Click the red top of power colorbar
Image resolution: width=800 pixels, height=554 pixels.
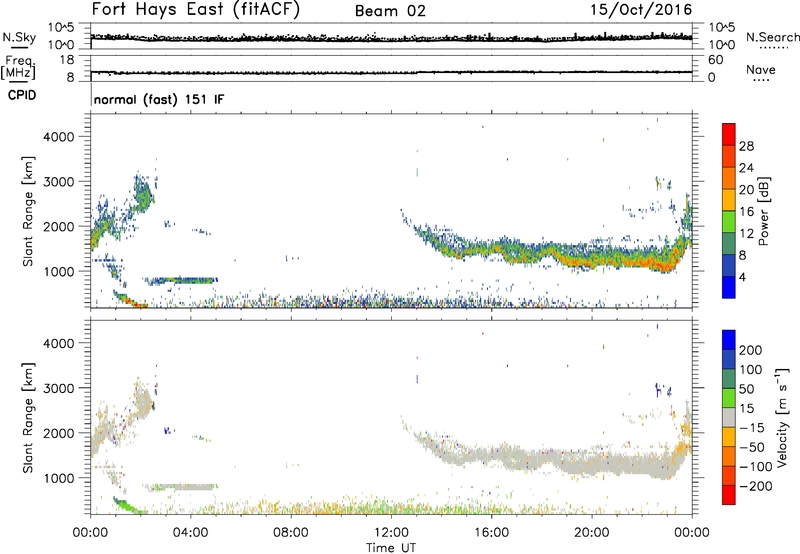point(729,134)
